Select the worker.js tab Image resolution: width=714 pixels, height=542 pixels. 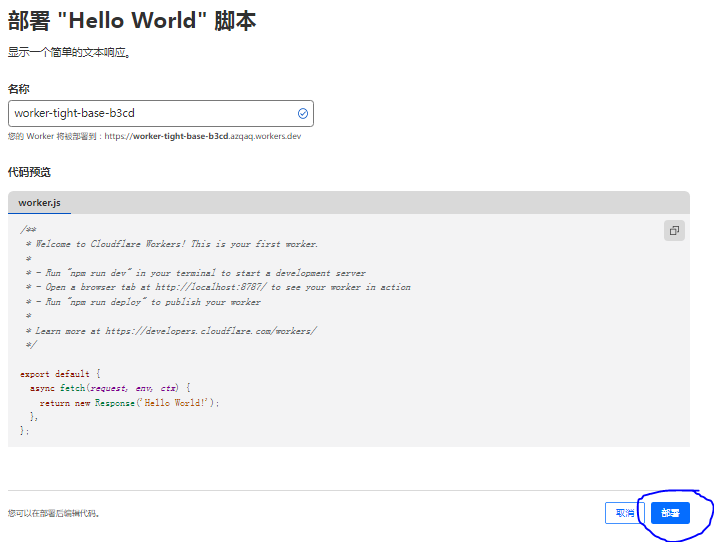click(39, 203)
